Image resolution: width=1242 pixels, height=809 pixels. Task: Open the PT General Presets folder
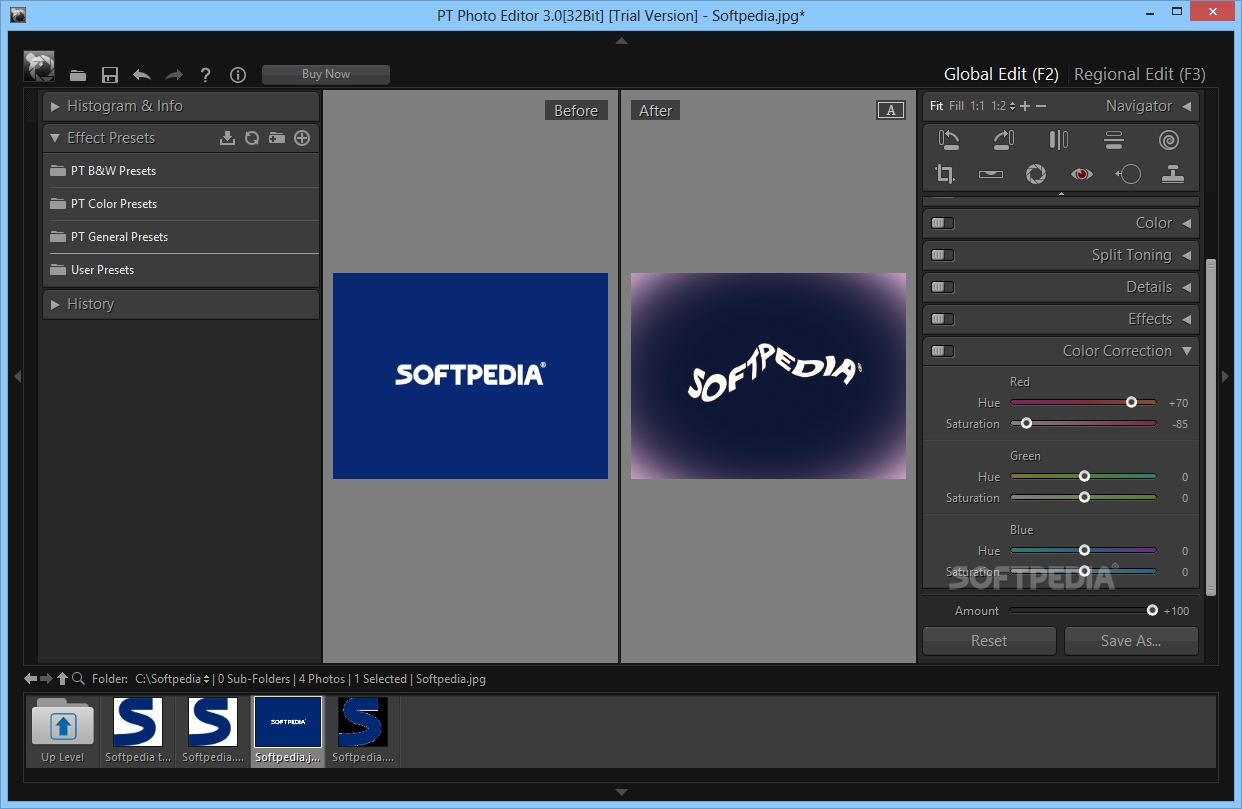[181, 237]
